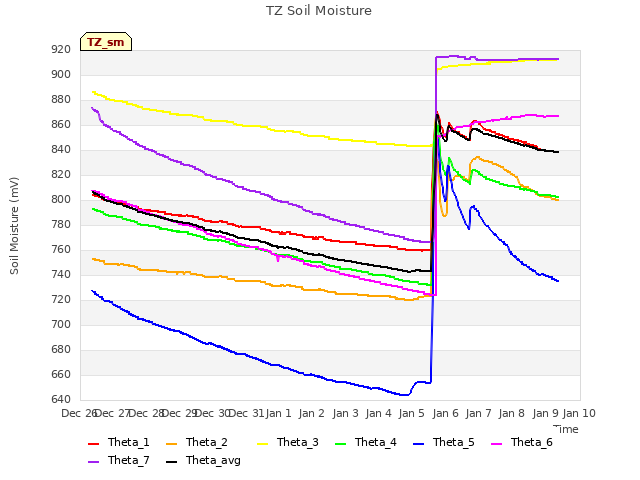Click the 800 y-axis tick label
640x480 pixels.
61,200
